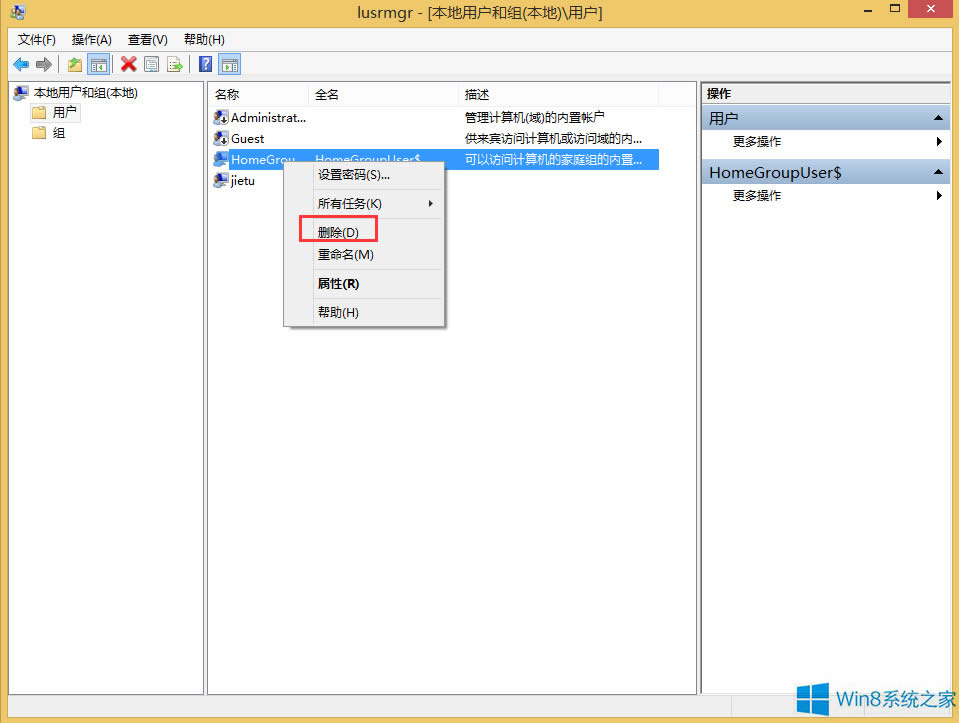Collapse the 用户 section in the Actions pane

[937, 117]
